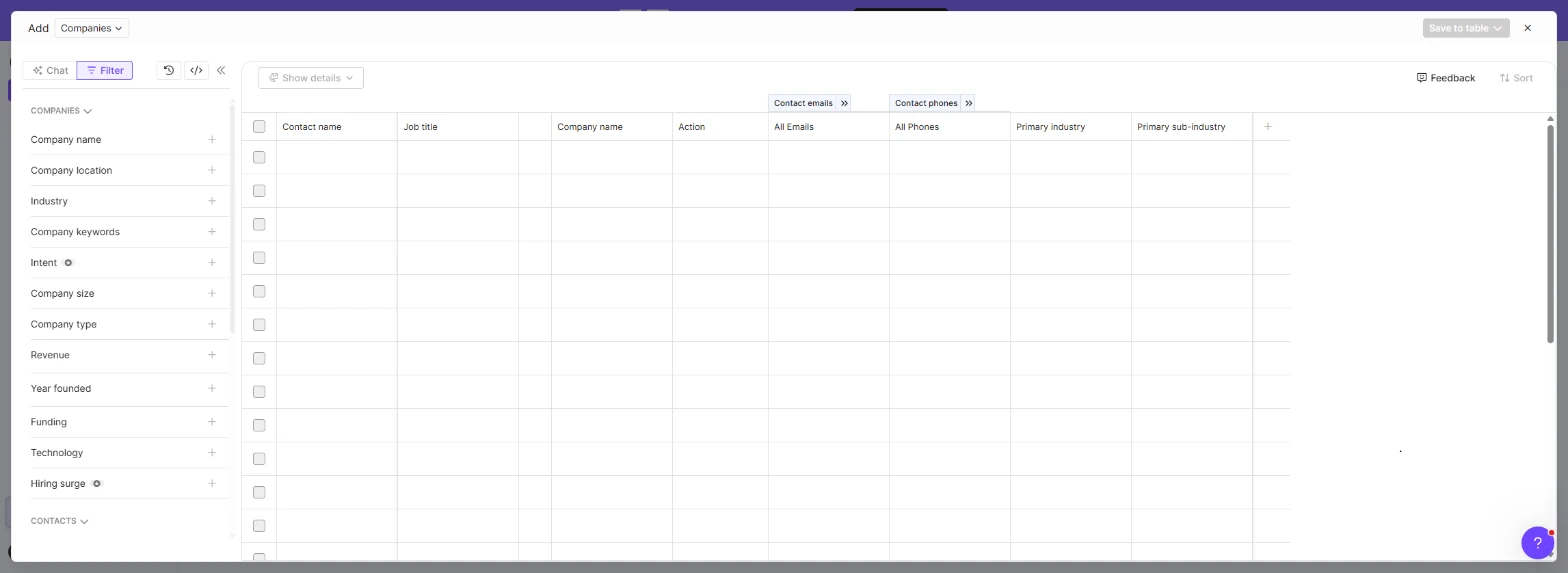The height and width of the screenshot is (573, 1568).
Task: Open the search history clock icon
Action: 169,70
